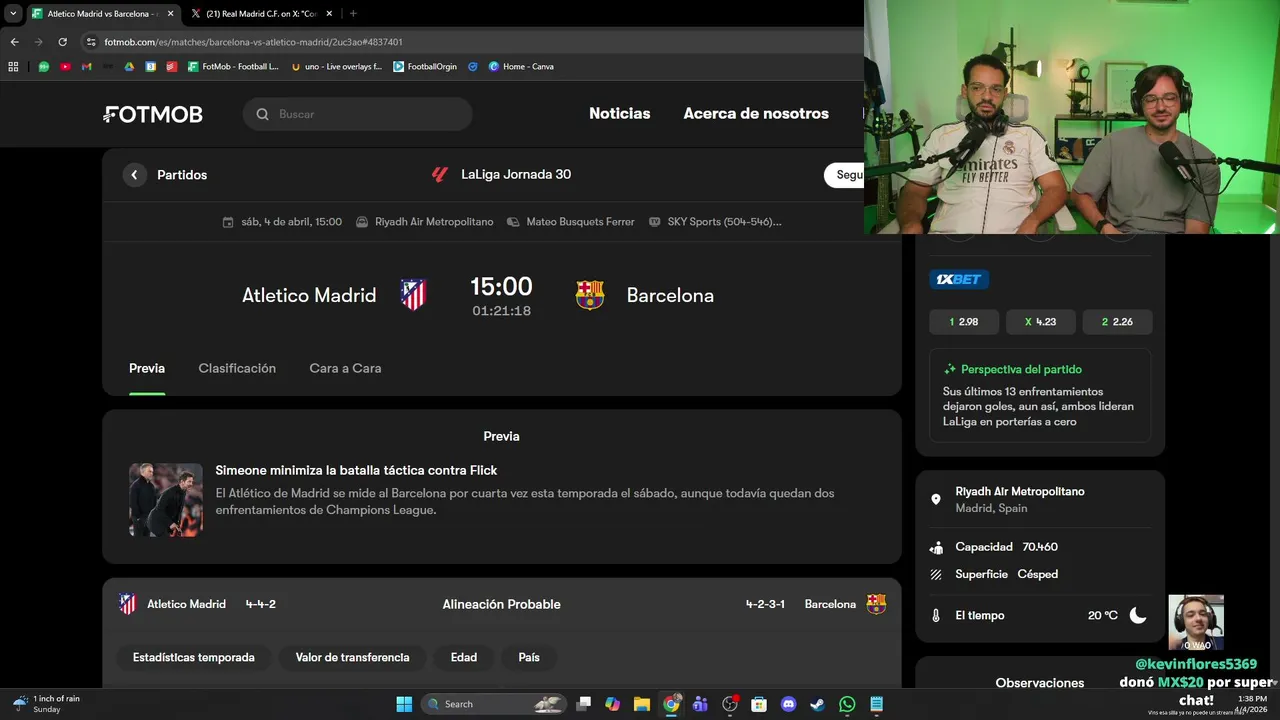Click the away win odds 2.26
The width and height of the screenshot is (1280, 720).
(x=1117, y=322)
